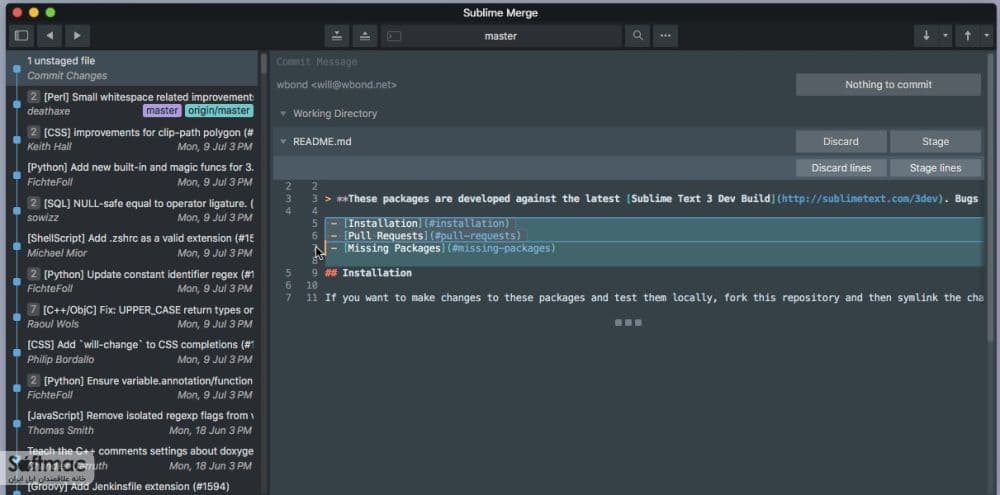Open the more options ellipsis button

[x=665, y=36]
